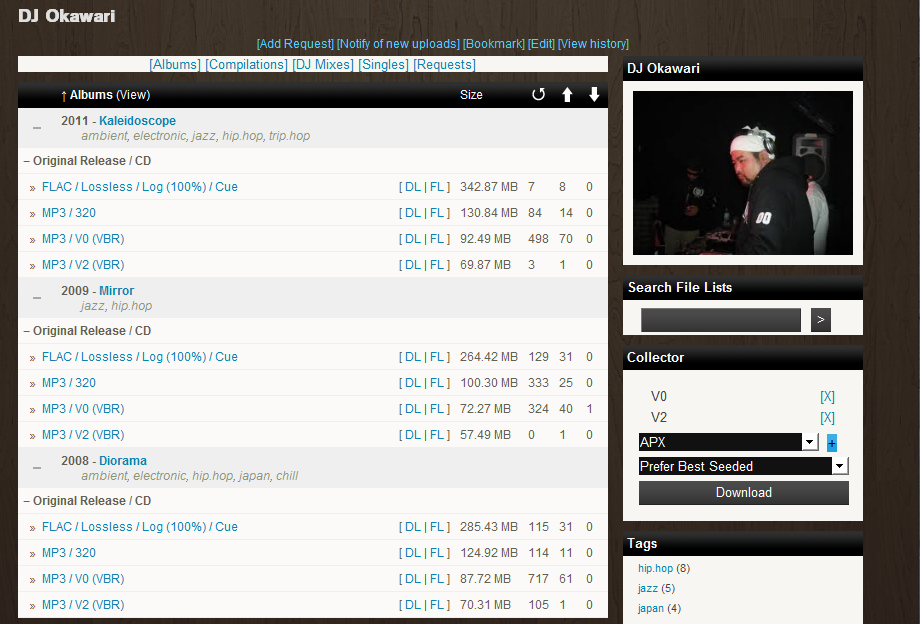Click the seeders up-arrow column icon
Viewport: 920px width, 624px height.
567,95
